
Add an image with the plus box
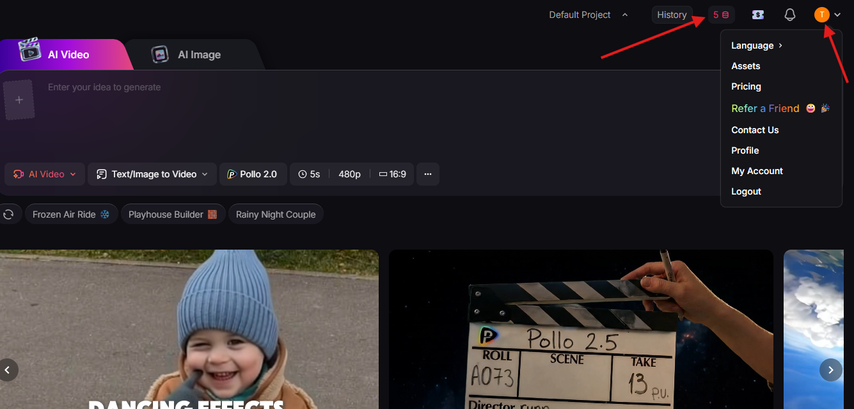pos(19,100)
